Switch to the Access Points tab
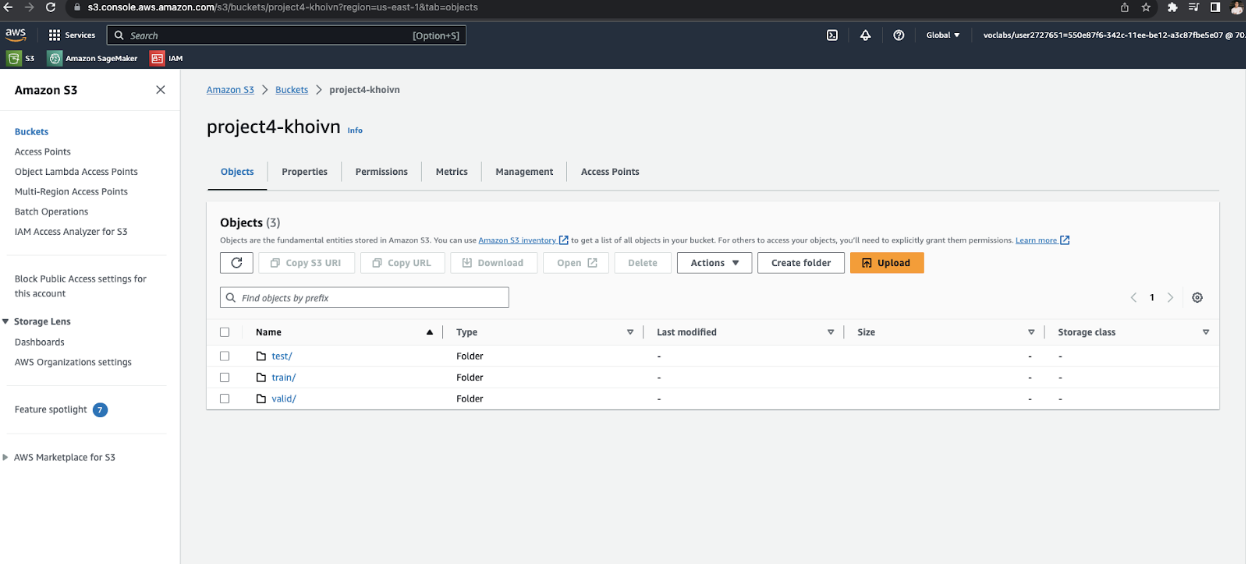 pos(610,172)
